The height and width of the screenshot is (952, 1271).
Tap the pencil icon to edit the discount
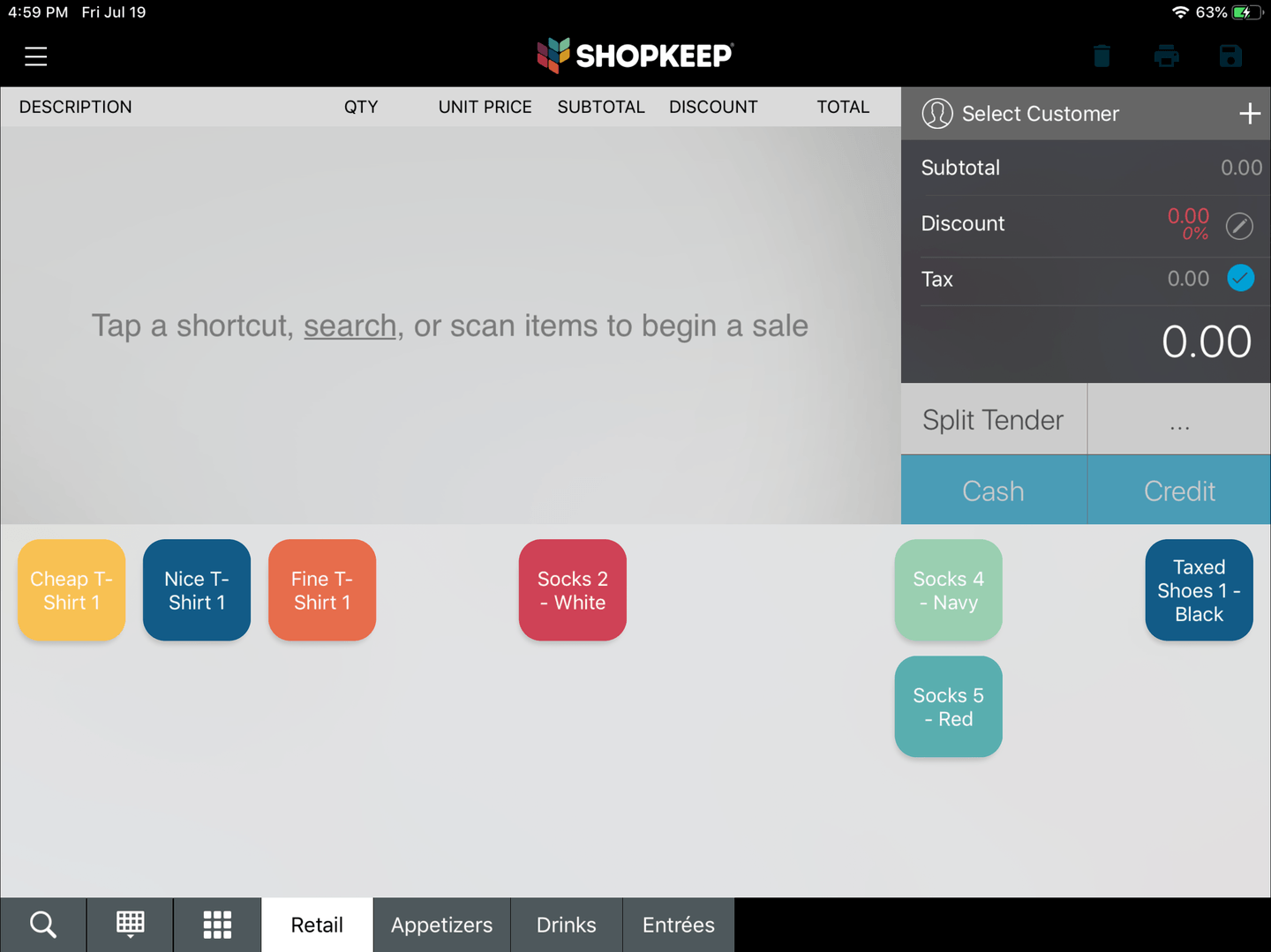point(1239,226)
